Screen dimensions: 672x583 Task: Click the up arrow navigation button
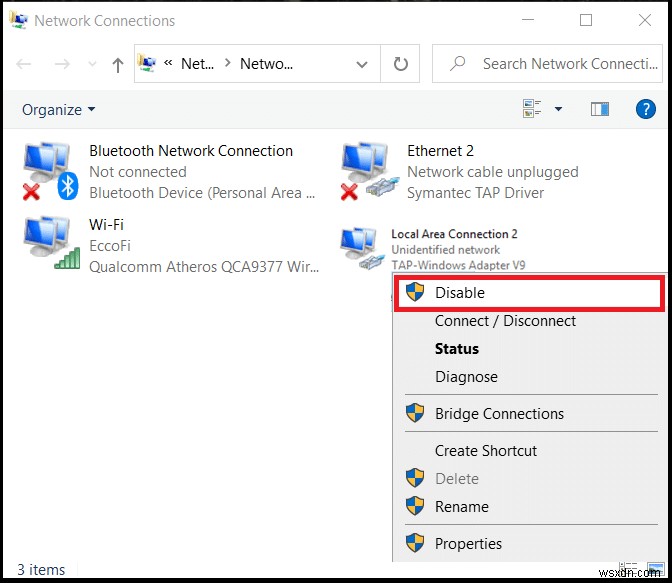pyautogui.click(x=118, y=64)
